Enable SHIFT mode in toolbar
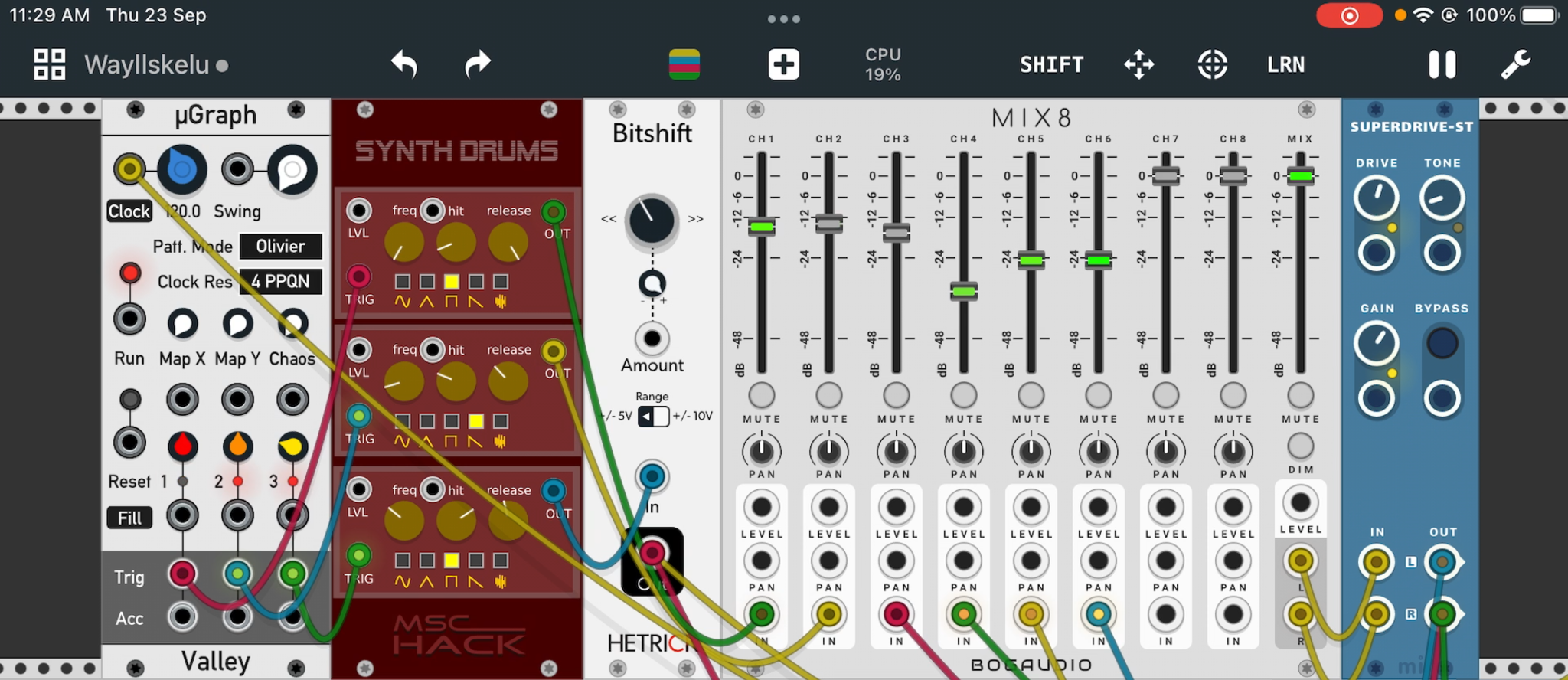The width and height of the screenshot is (1568, 680). coord(1052,65)
